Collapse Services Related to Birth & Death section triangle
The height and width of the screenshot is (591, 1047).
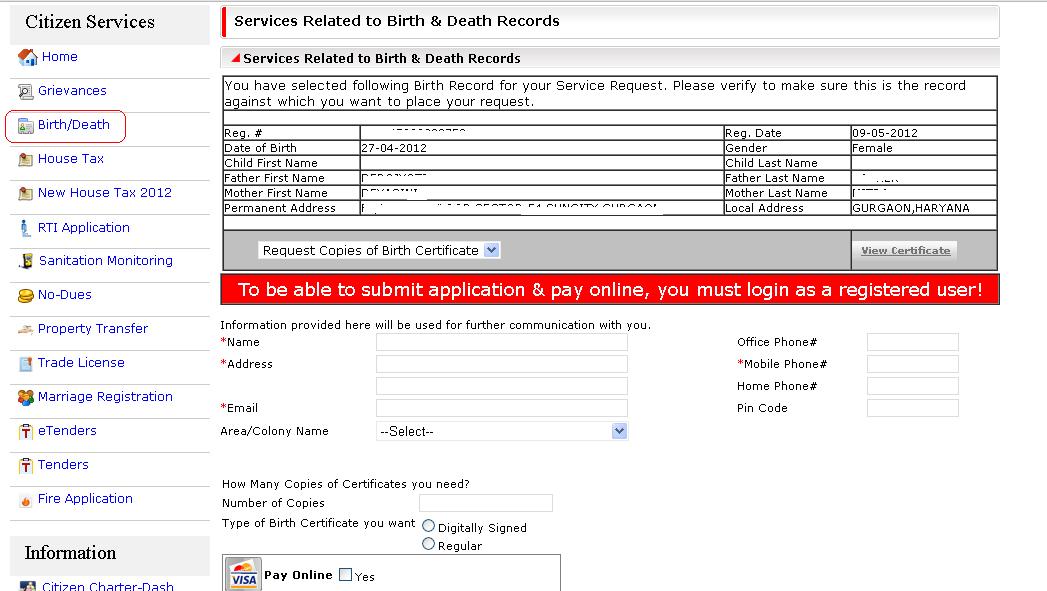point(235,58)
